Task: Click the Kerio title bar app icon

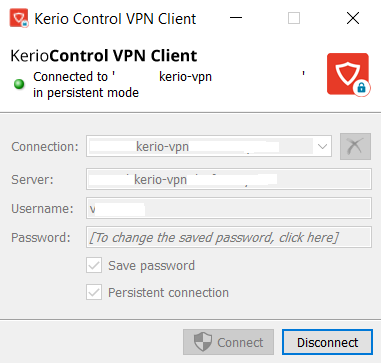Action: coord(19,18)
